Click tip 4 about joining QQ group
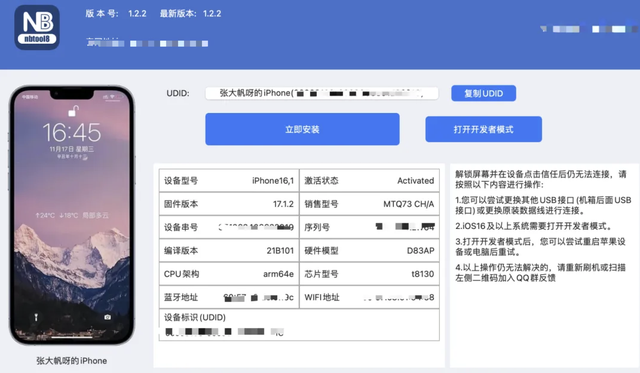This screenshot has width=640, height=373. [540, 273]
